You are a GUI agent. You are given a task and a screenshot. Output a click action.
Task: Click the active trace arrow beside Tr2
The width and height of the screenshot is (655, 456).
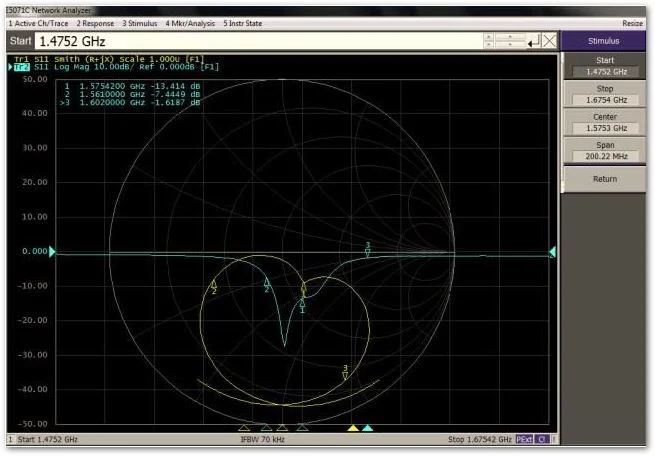point(10,67)
